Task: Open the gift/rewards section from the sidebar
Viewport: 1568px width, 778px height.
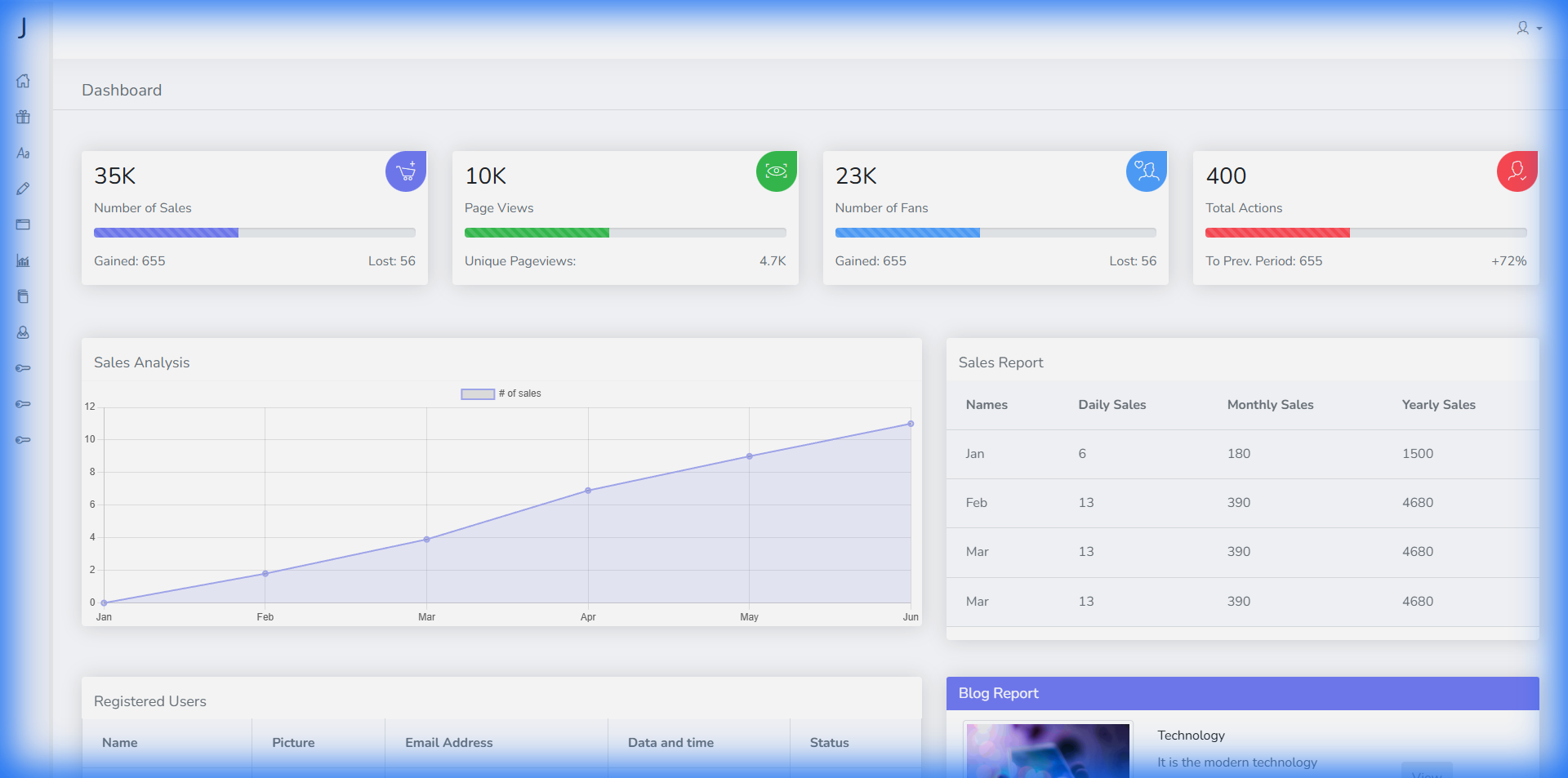Action: tap(23, 117)
